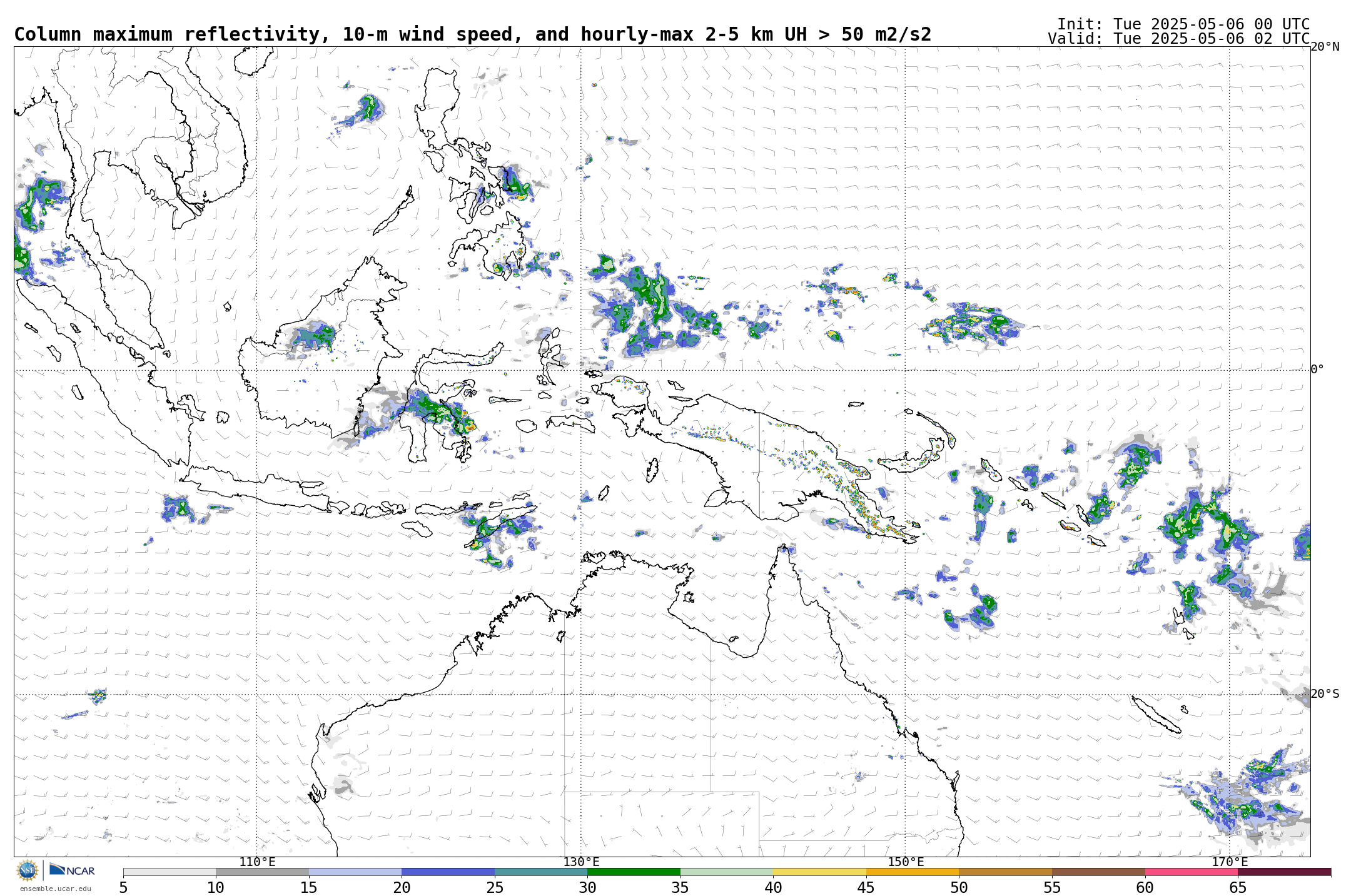Select the blue 20-25 colorbar swatch
The image size is (1351, 896).
tap(448, 872)
